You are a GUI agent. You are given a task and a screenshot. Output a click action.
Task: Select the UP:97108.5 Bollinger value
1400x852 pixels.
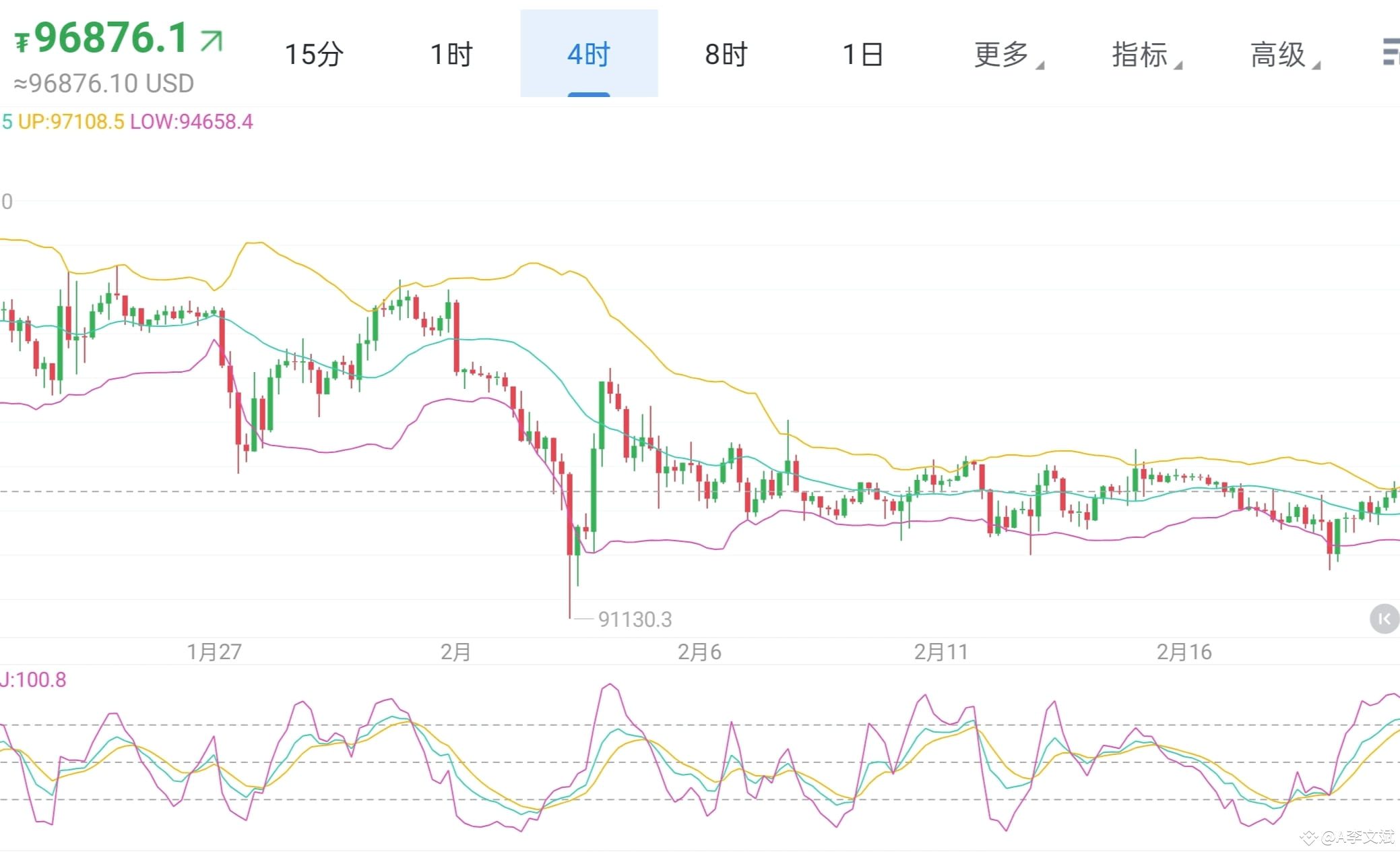(x=71, y=121)
